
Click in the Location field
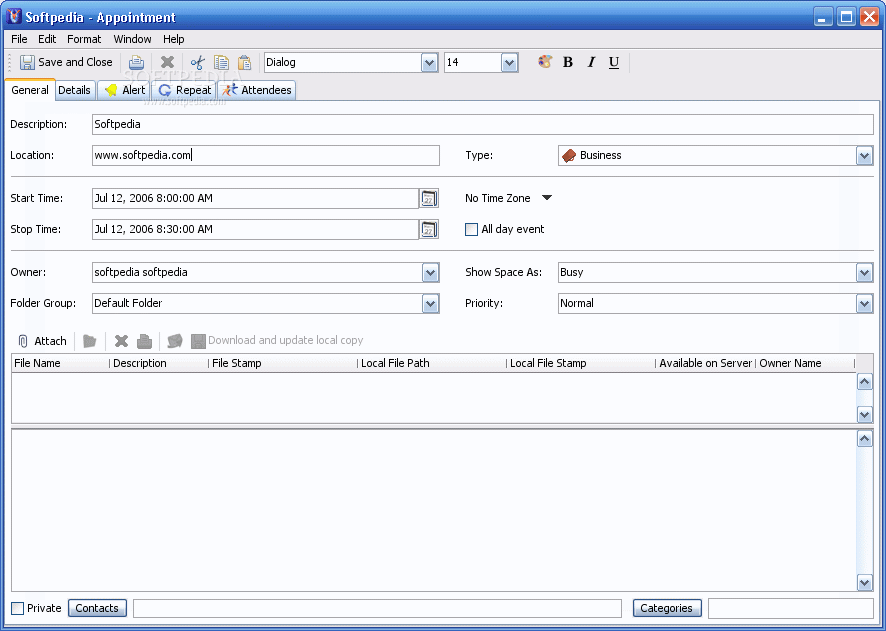(266, 155)
